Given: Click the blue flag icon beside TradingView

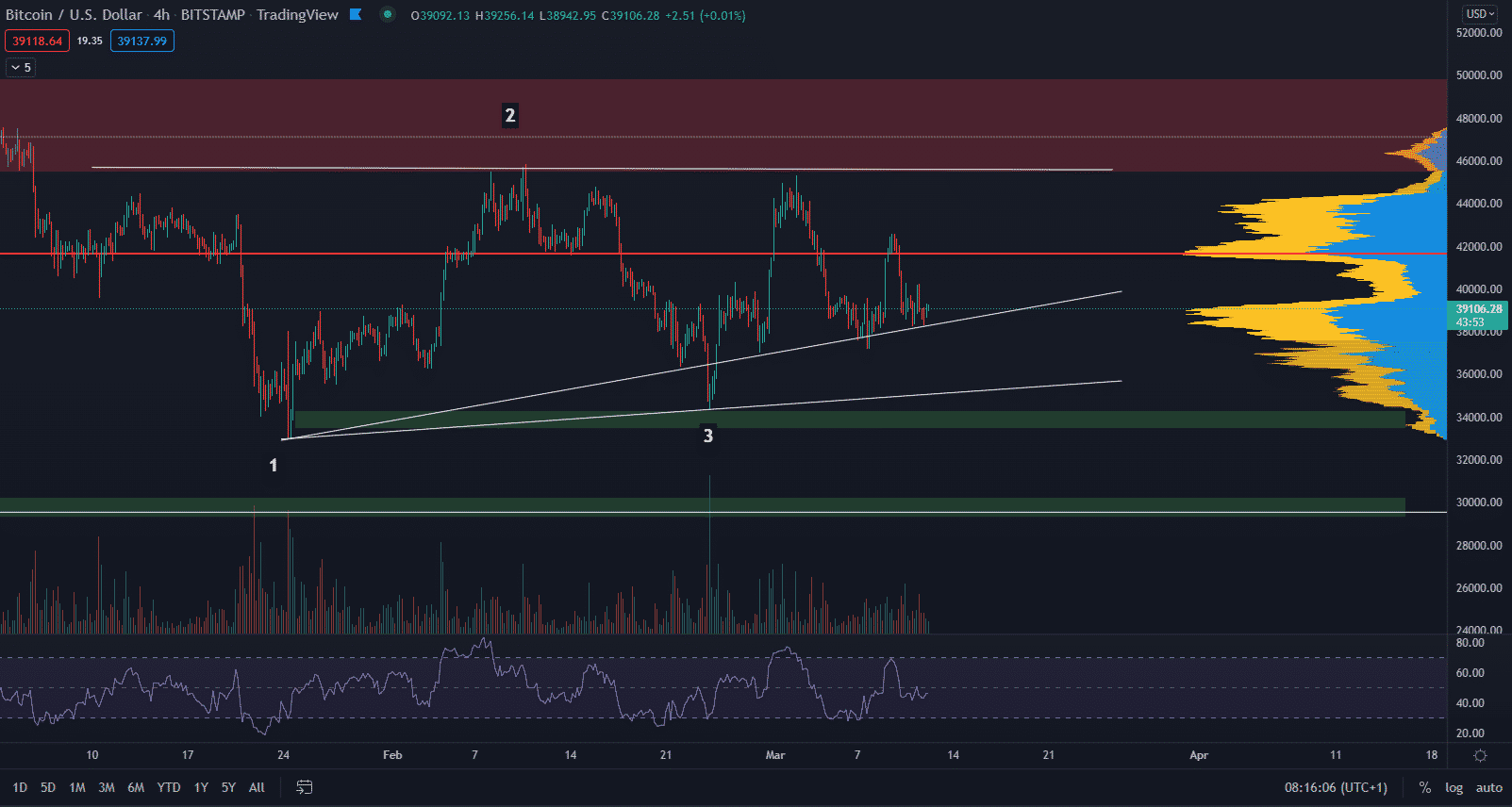Looking at the screenshot, I should (x=356, y=14).
